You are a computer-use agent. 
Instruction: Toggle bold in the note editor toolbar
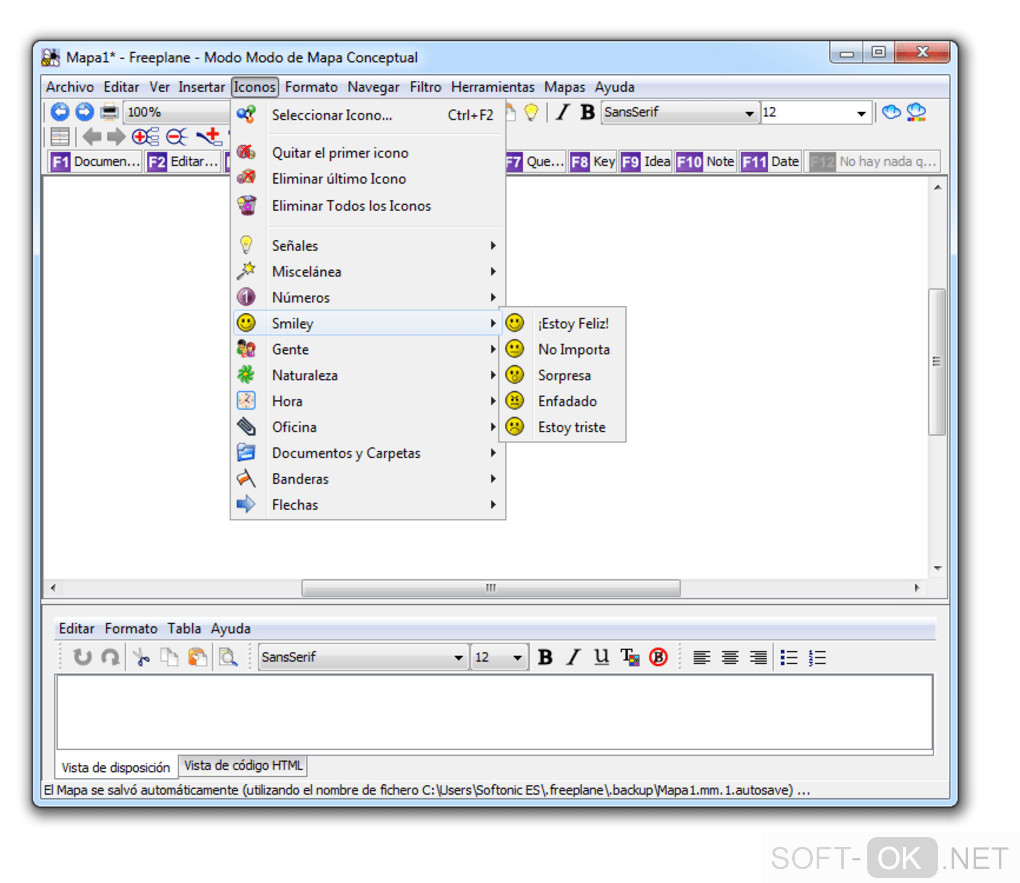click(x=545, y=657)
